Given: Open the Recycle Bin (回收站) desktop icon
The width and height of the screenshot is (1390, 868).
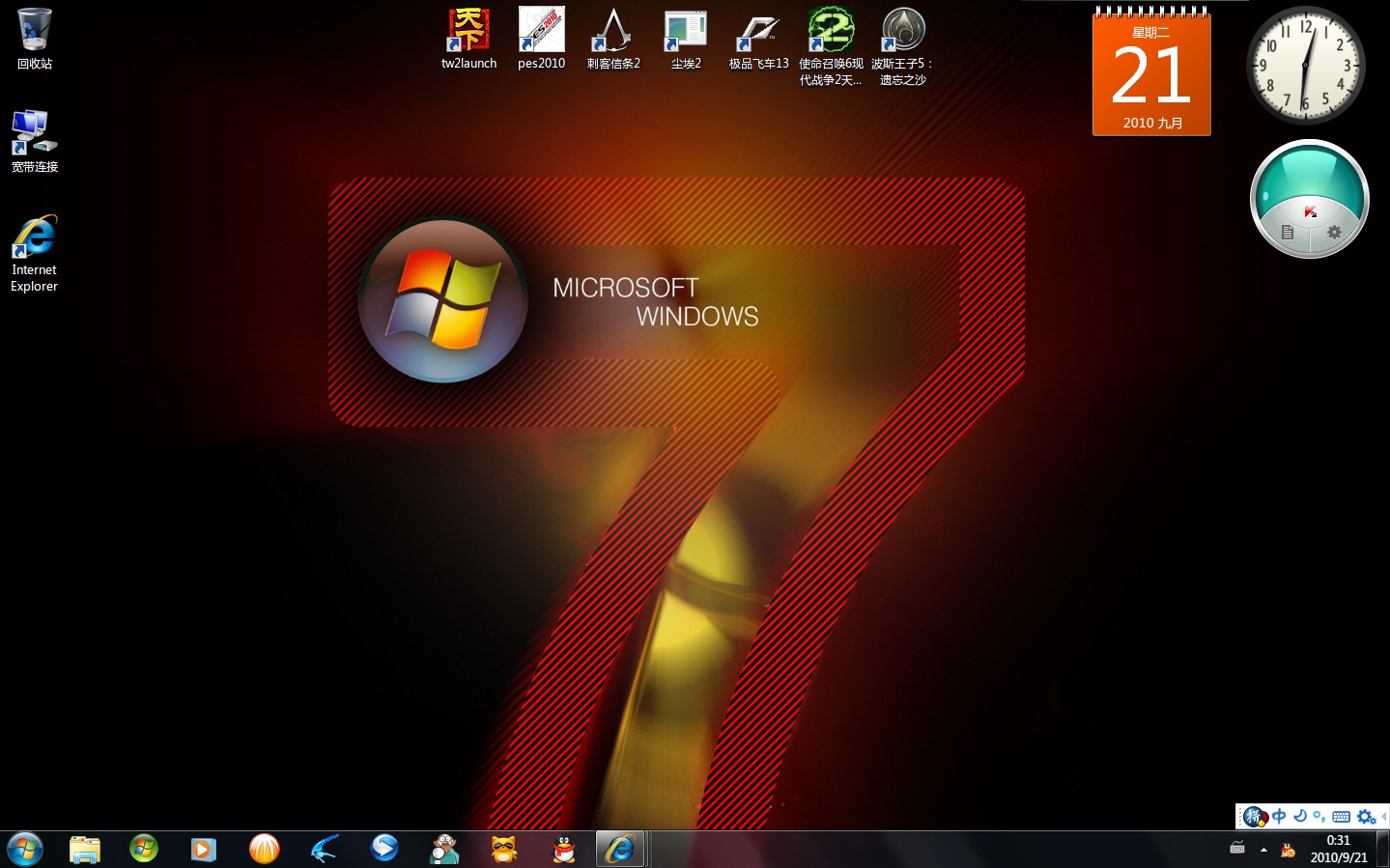Looking at the screenshot, I should click(x=34, y=39).
